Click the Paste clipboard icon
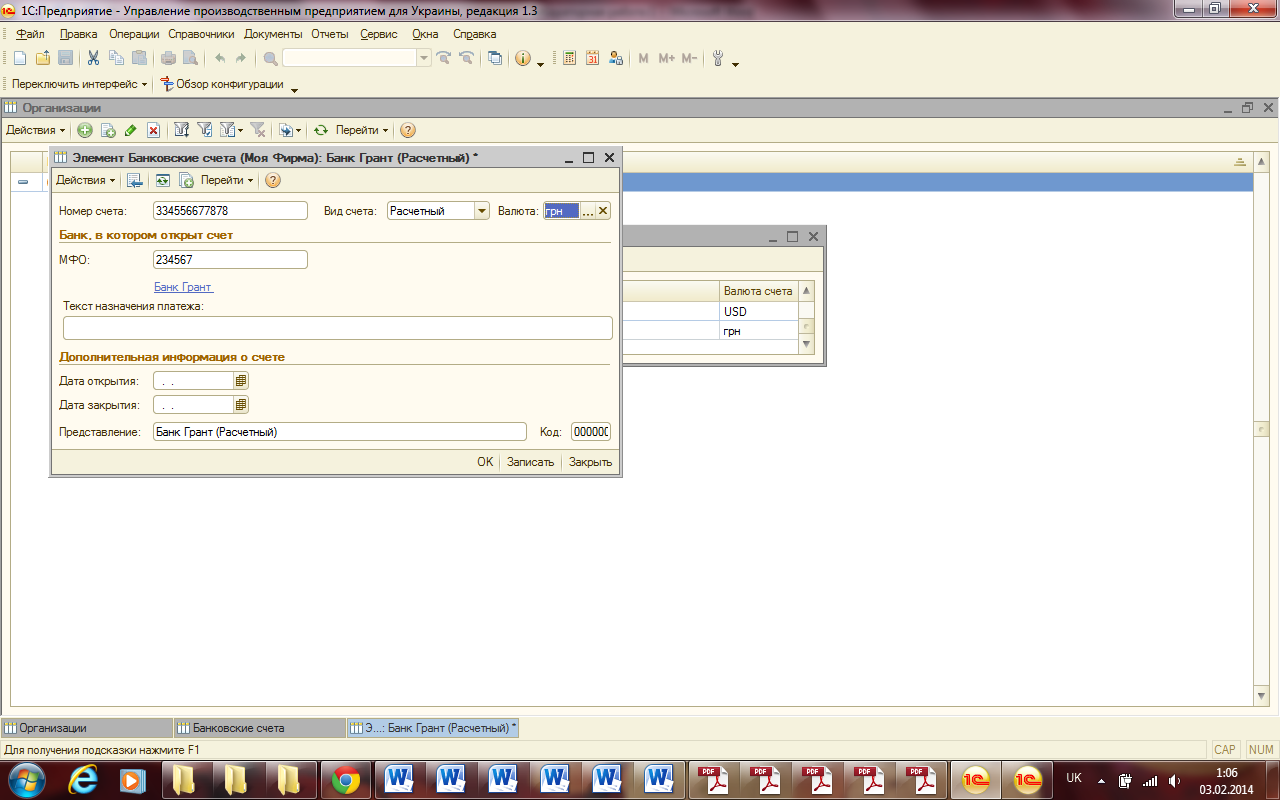The width and height of the screenshot is (1280, 800). pyautogui.click(x=139, y=58)
